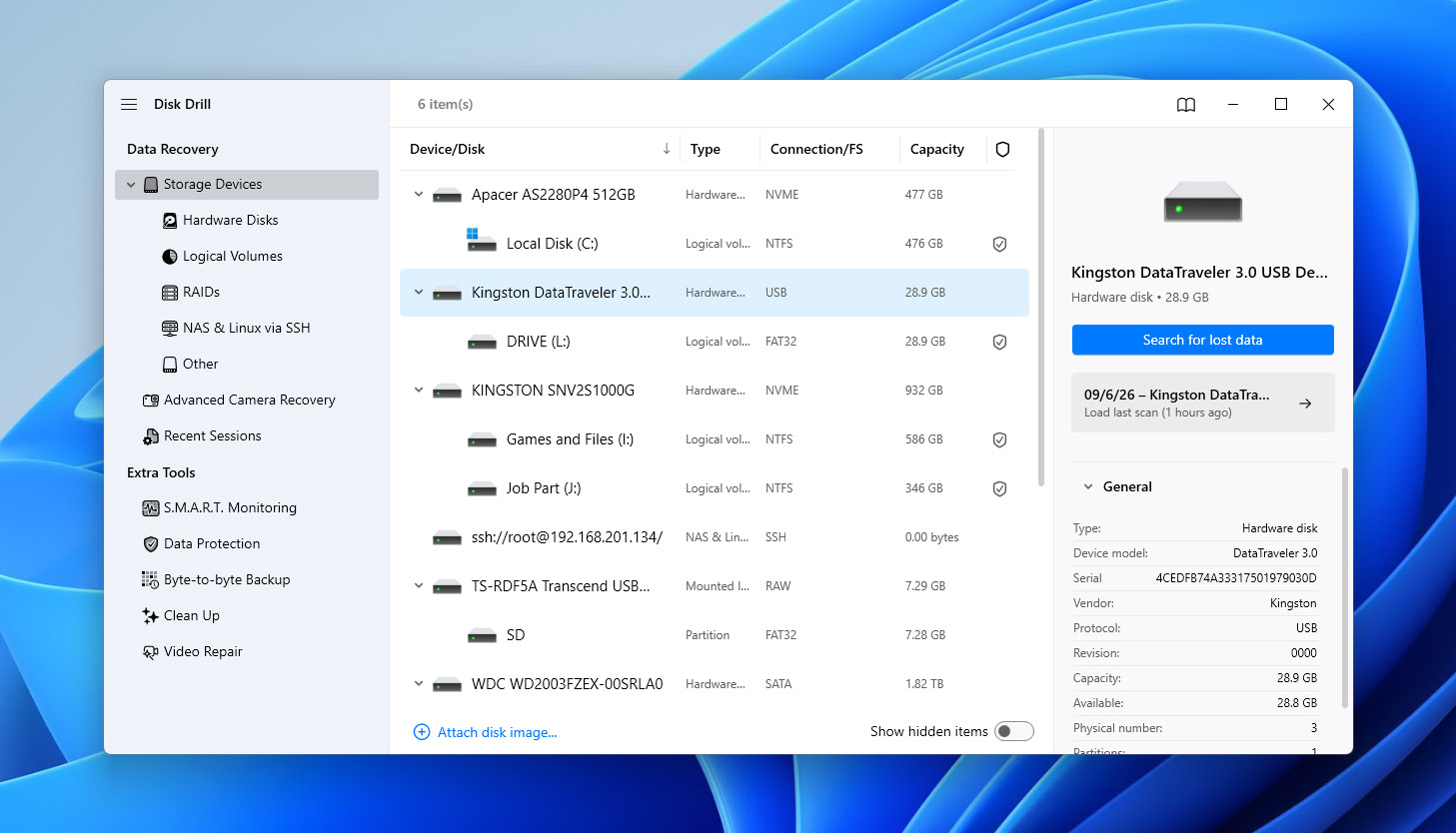The width and height of the screenshot is (1456, 833).
Task: Click the Windows drive icon of Local Disk (C:)
Action: pos(481,240)
